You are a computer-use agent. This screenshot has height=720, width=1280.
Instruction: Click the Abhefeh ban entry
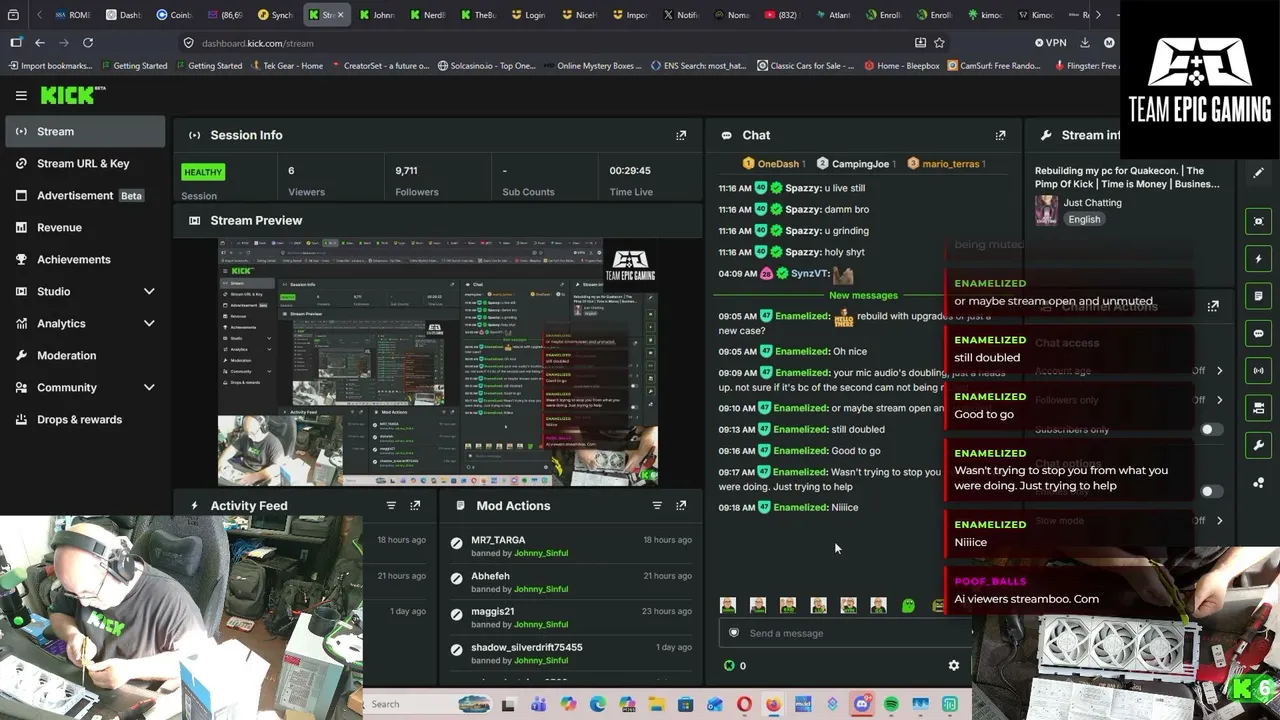[571, 582]
